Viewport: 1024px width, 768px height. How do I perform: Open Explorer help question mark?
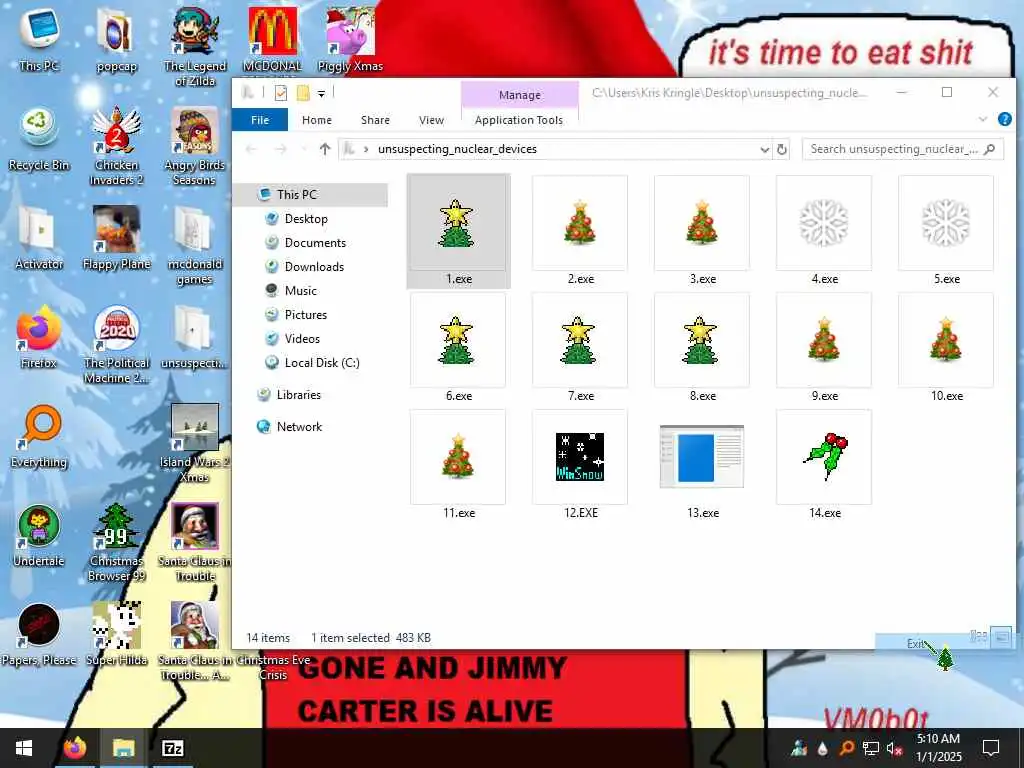1005,120
